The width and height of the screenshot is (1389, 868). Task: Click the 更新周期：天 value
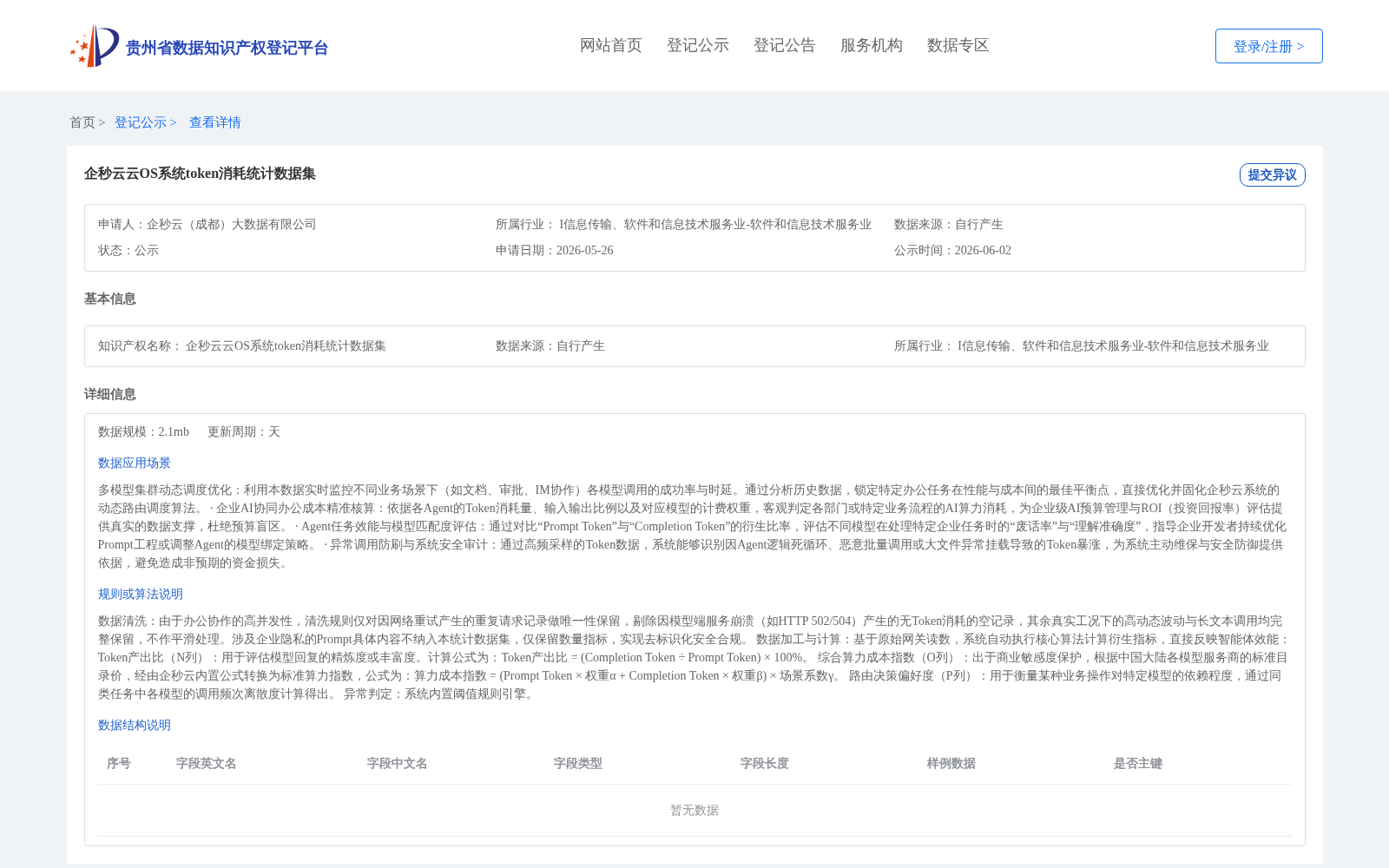pos(244,431)
